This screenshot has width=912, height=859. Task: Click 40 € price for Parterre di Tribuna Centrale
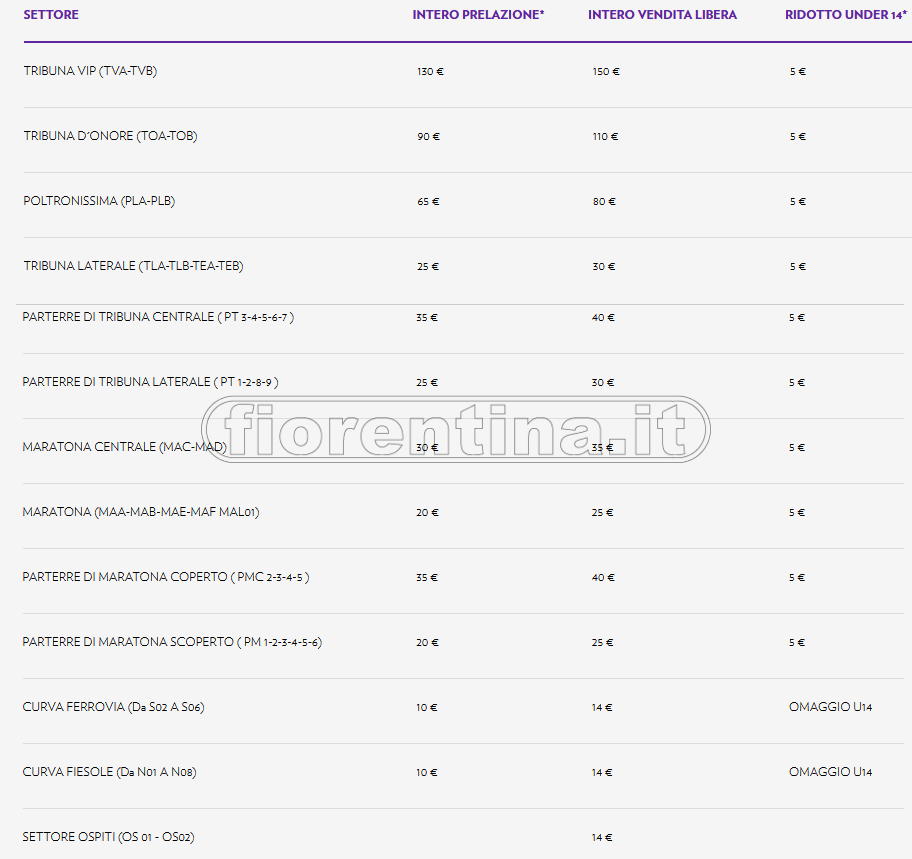point(603,318)
